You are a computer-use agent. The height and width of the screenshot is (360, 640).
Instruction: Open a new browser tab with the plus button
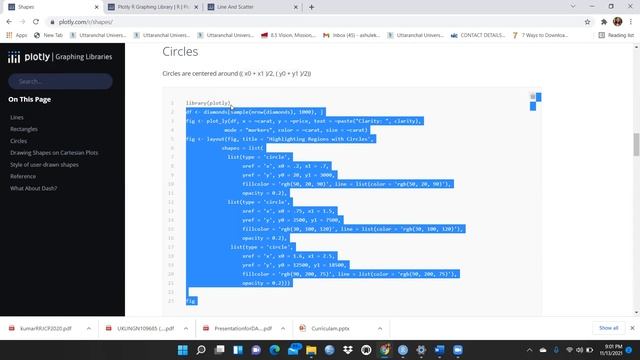tap(311, 7)
